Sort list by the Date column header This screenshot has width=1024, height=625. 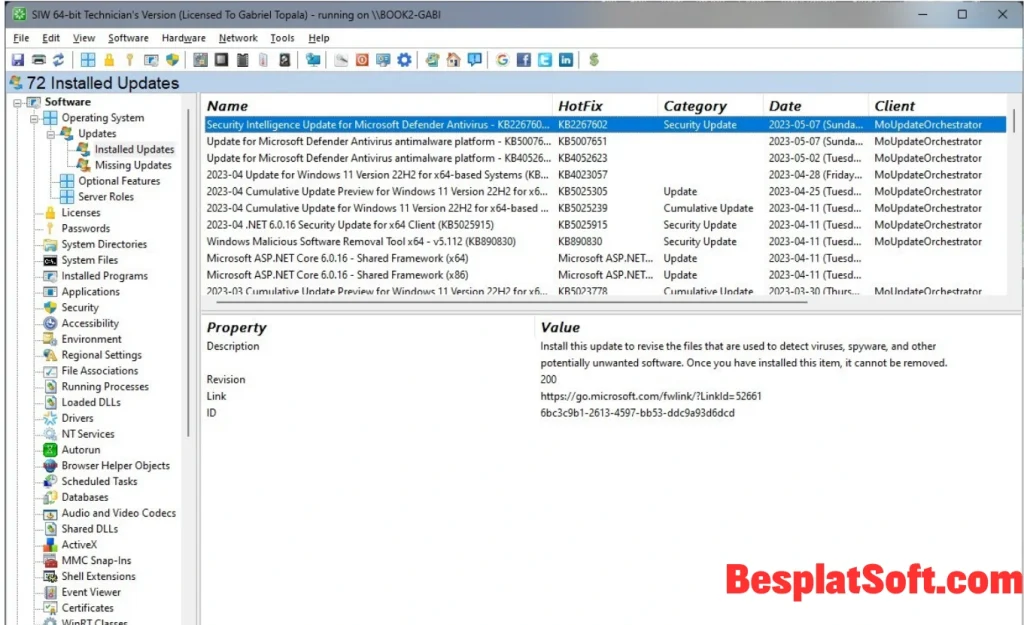click(785, 106)
